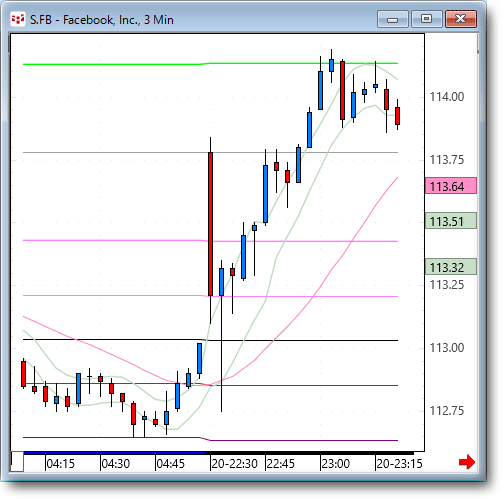Click the blue session bar above time axis
This screenshot has height=499, width=504.
(x=114, y=453)
